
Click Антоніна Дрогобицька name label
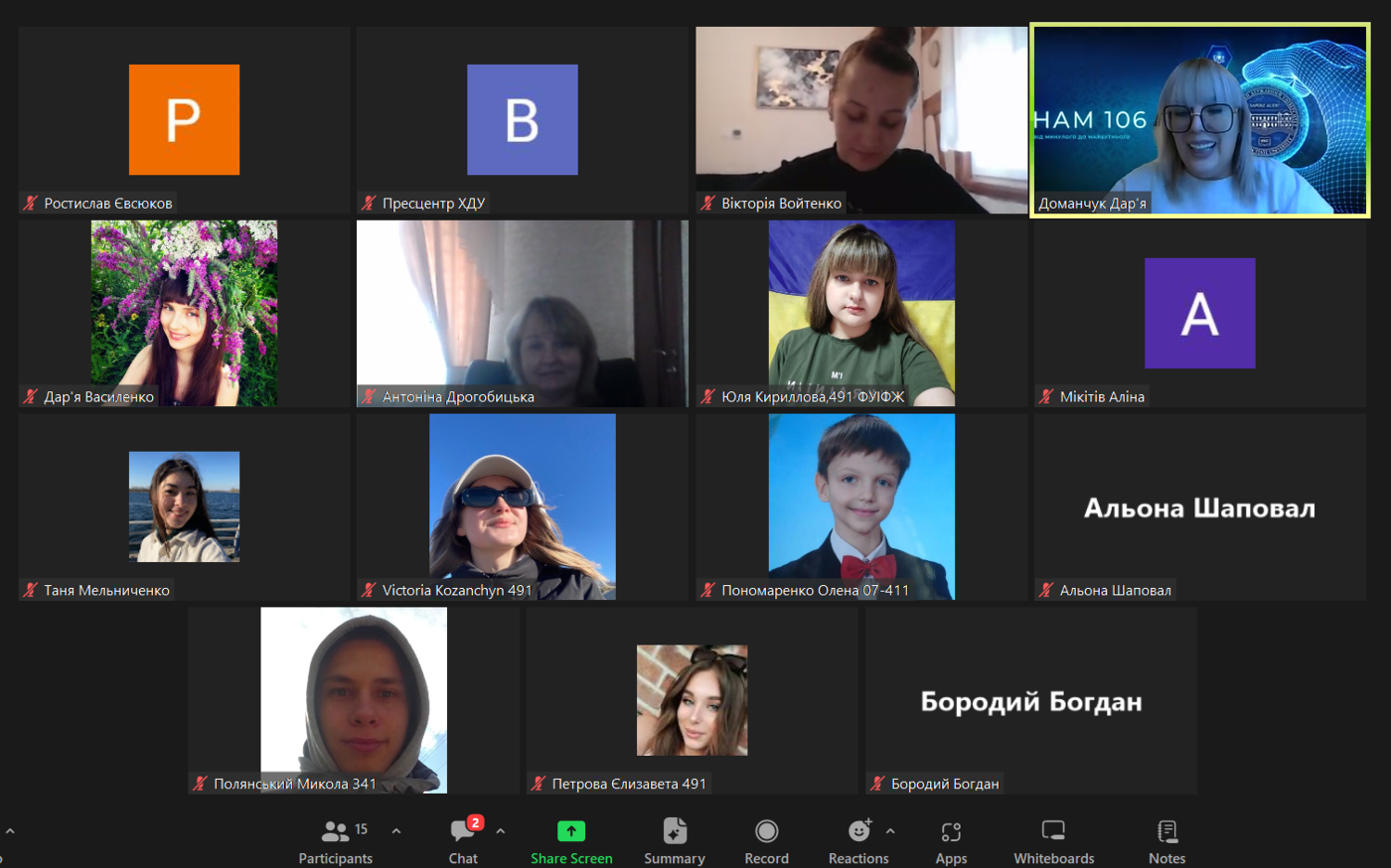[x=458, y=396]
